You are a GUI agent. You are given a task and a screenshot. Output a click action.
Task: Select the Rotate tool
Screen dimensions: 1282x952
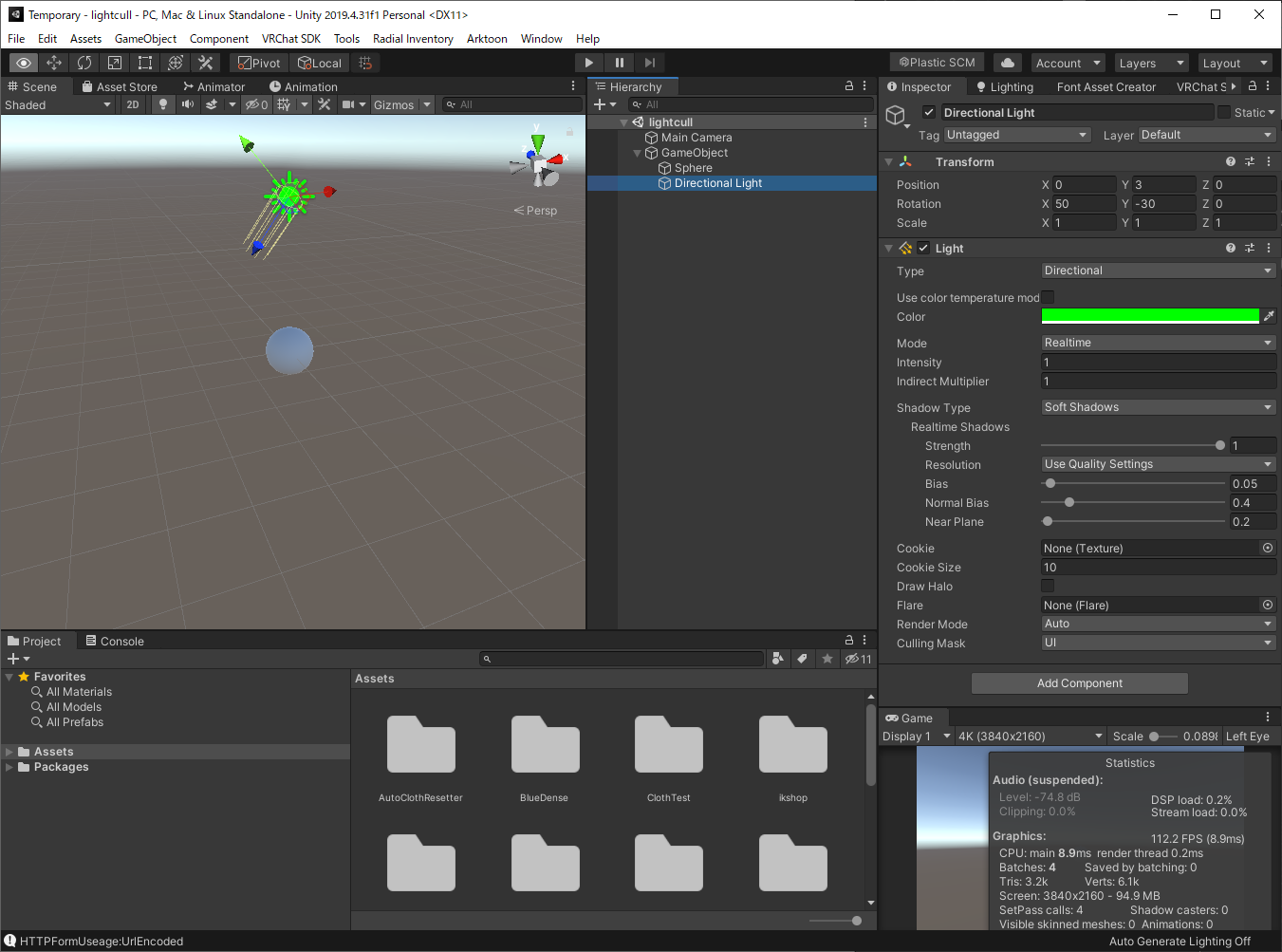[84, 63]
